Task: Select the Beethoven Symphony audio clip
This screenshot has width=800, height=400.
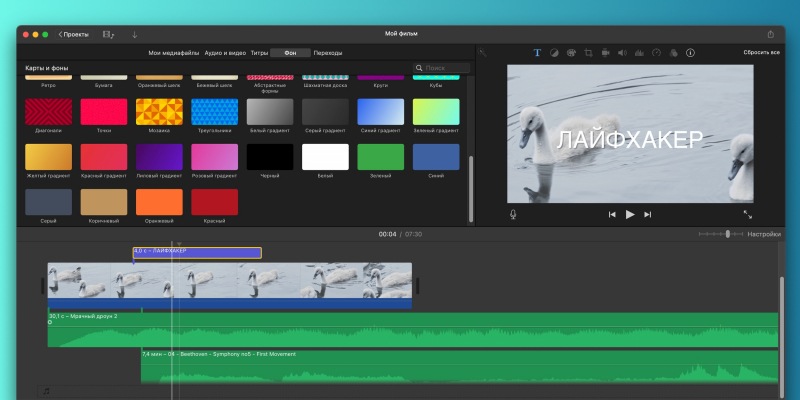Action: click(460, 366)
